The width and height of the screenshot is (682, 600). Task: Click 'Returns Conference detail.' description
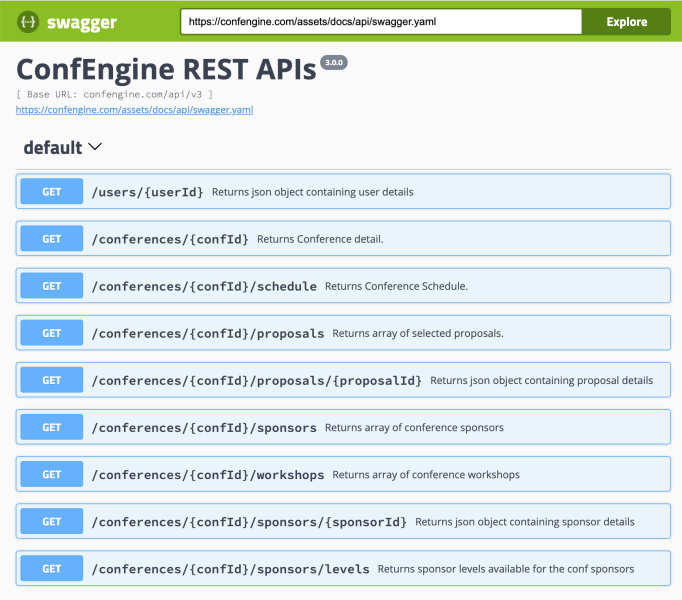320,239
